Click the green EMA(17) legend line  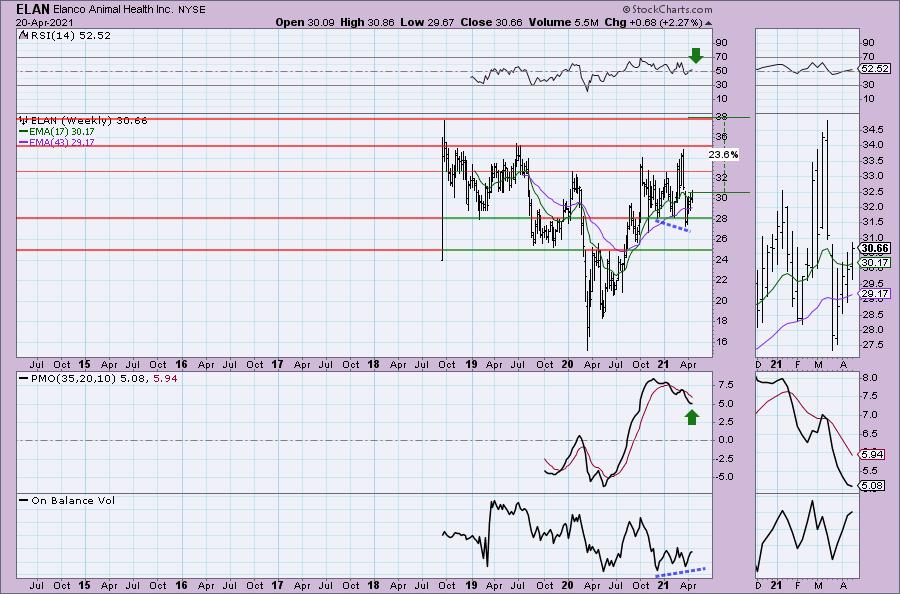tap(24, 131)
